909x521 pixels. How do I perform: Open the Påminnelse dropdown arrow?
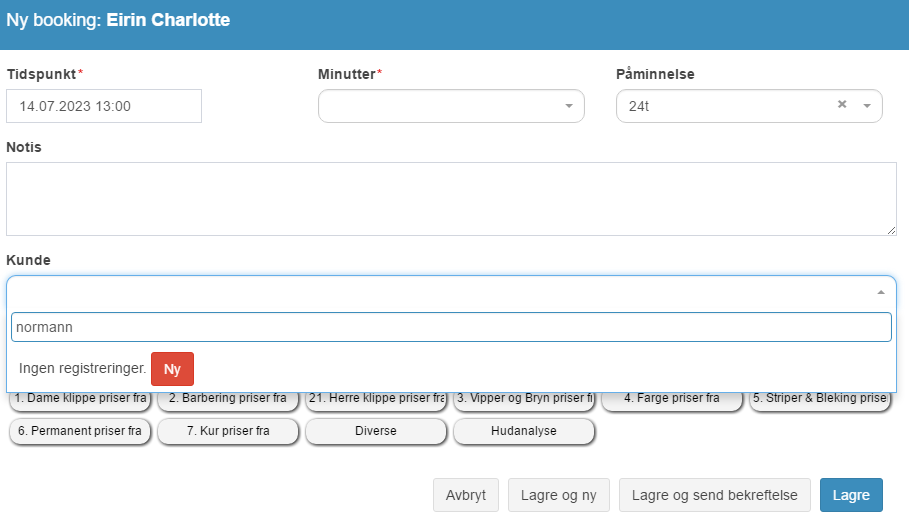point(867,106)
